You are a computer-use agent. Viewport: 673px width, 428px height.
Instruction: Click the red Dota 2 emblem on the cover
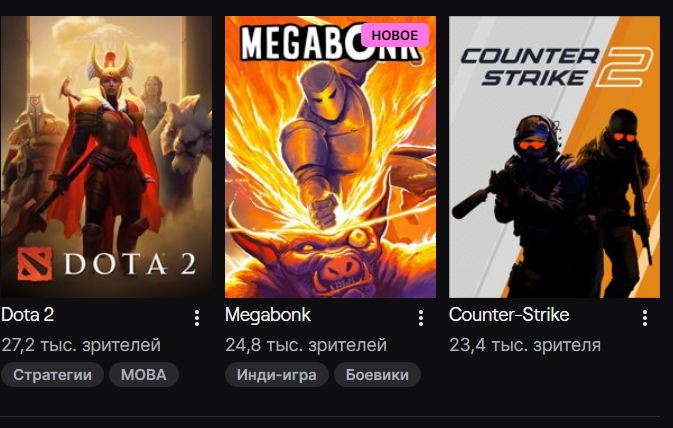point(35,264)
